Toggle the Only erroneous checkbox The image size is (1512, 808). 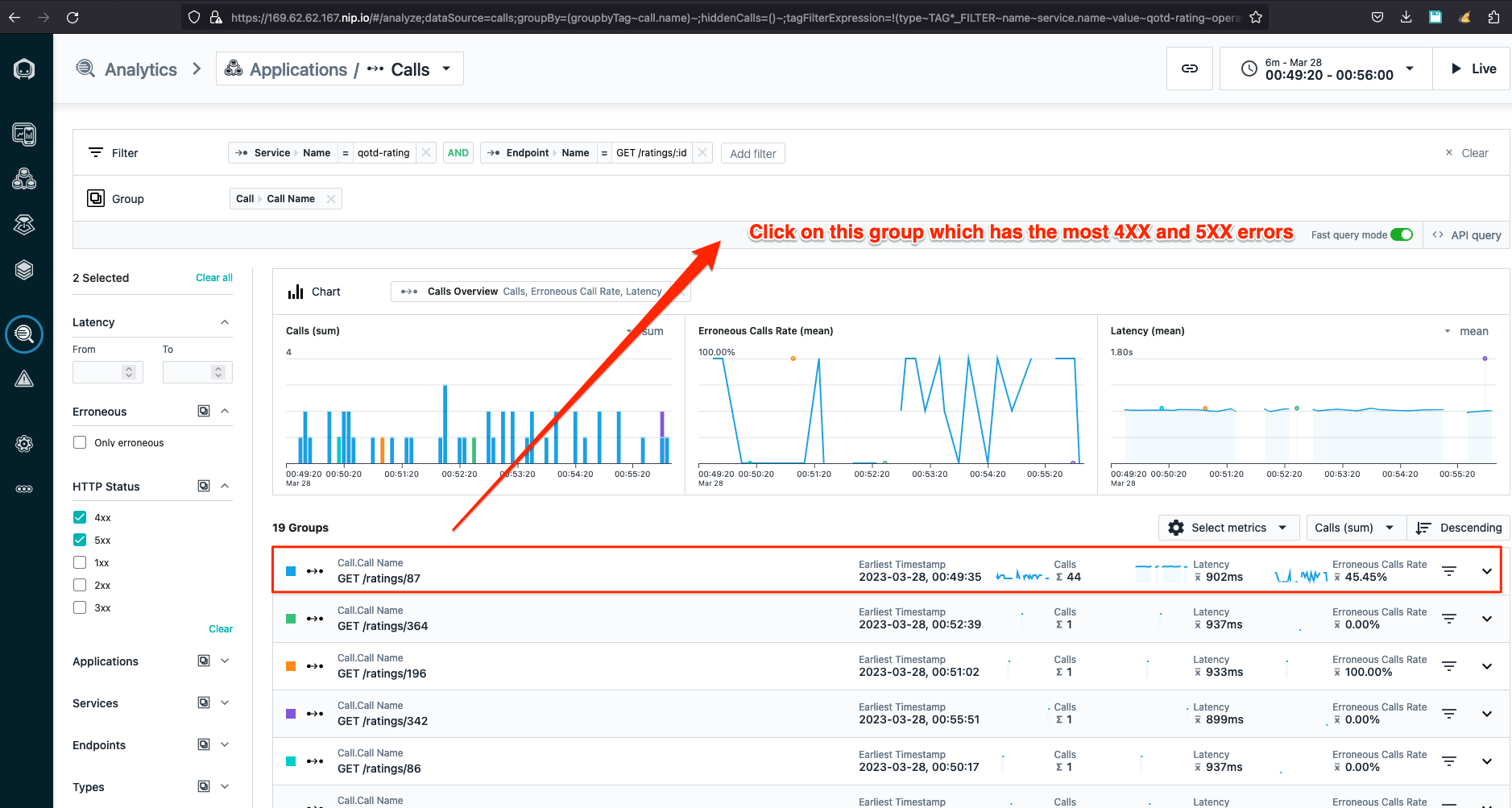[x=80, y=442]
